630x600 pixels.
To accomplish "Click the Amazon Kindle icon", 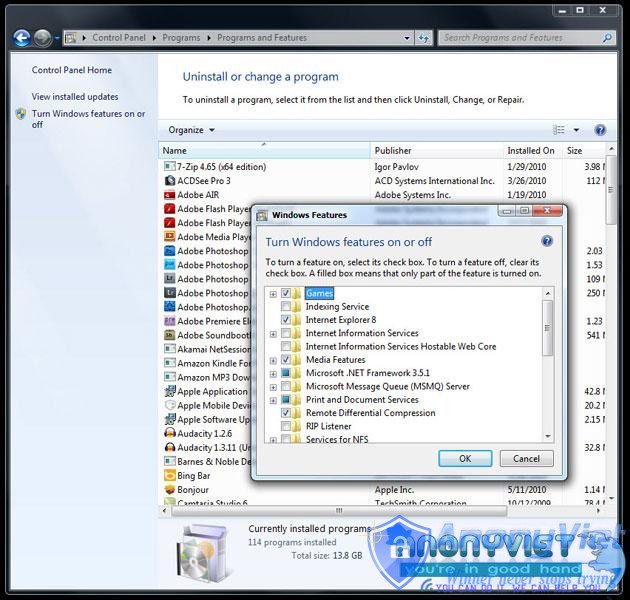I will (x=170, y=363).
